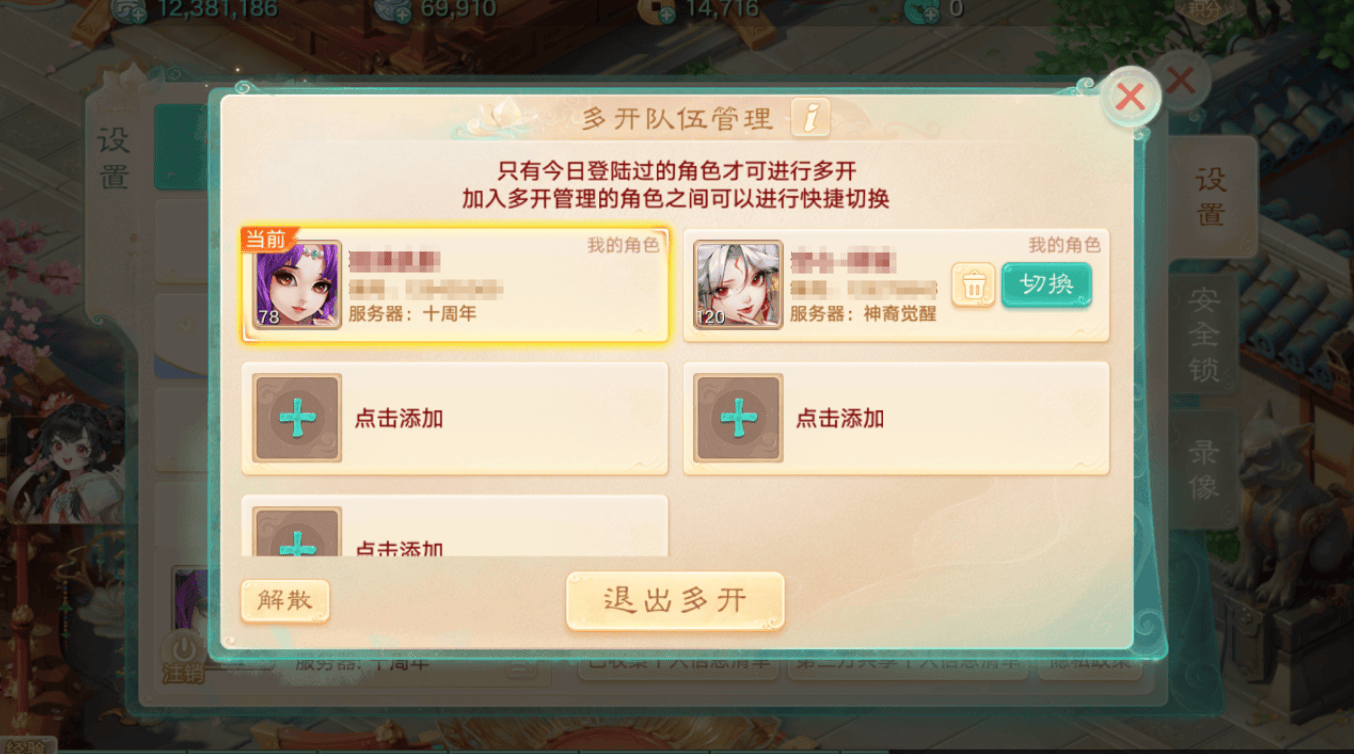Delete the 神裔觉醒 character with the trash icon
Image resolution: width=1354 pixels, height=754 pixels.
973,286
